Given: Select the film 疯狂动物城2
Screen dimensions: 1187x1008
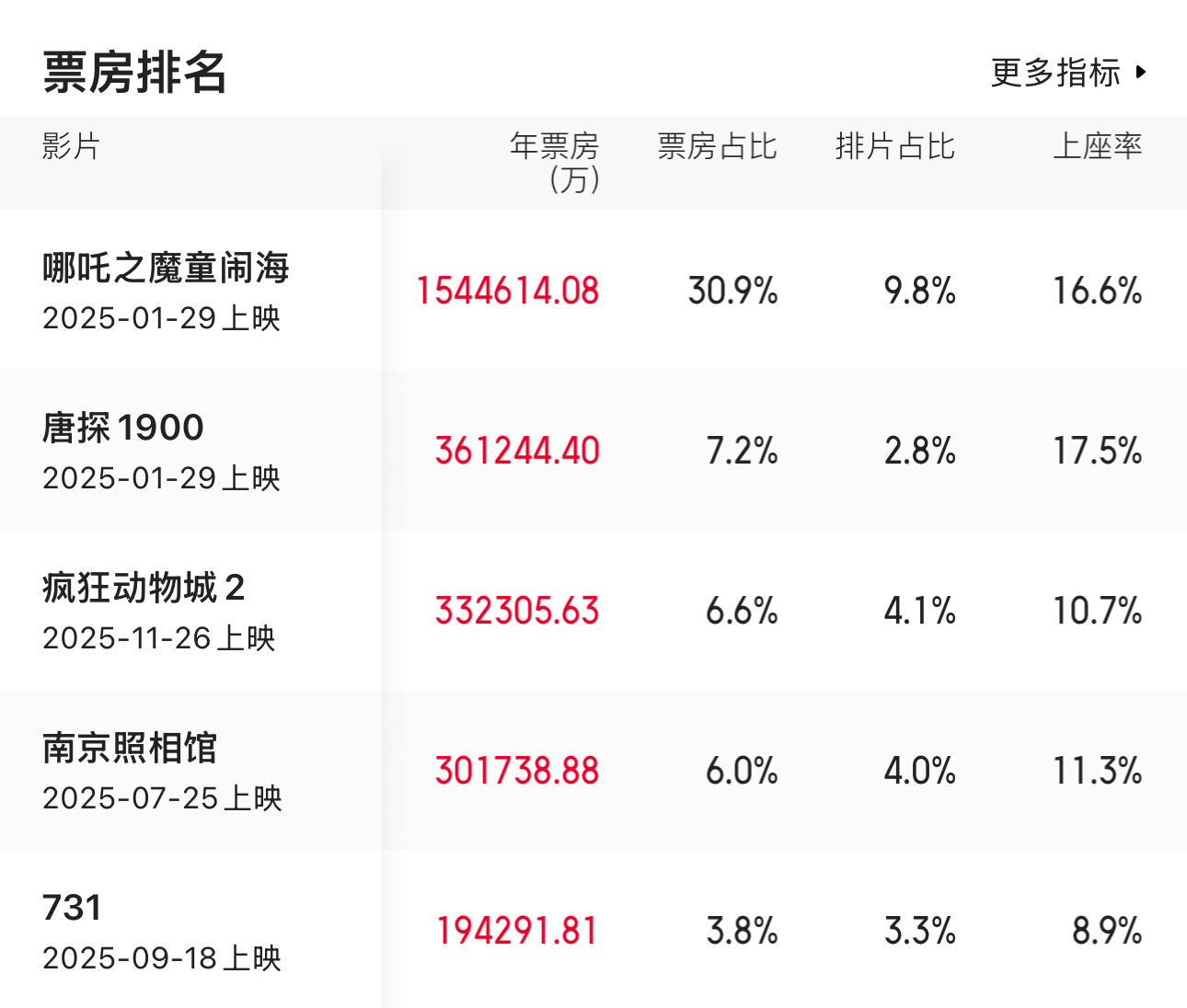Looking at the screenshot, I should (144, 588).
